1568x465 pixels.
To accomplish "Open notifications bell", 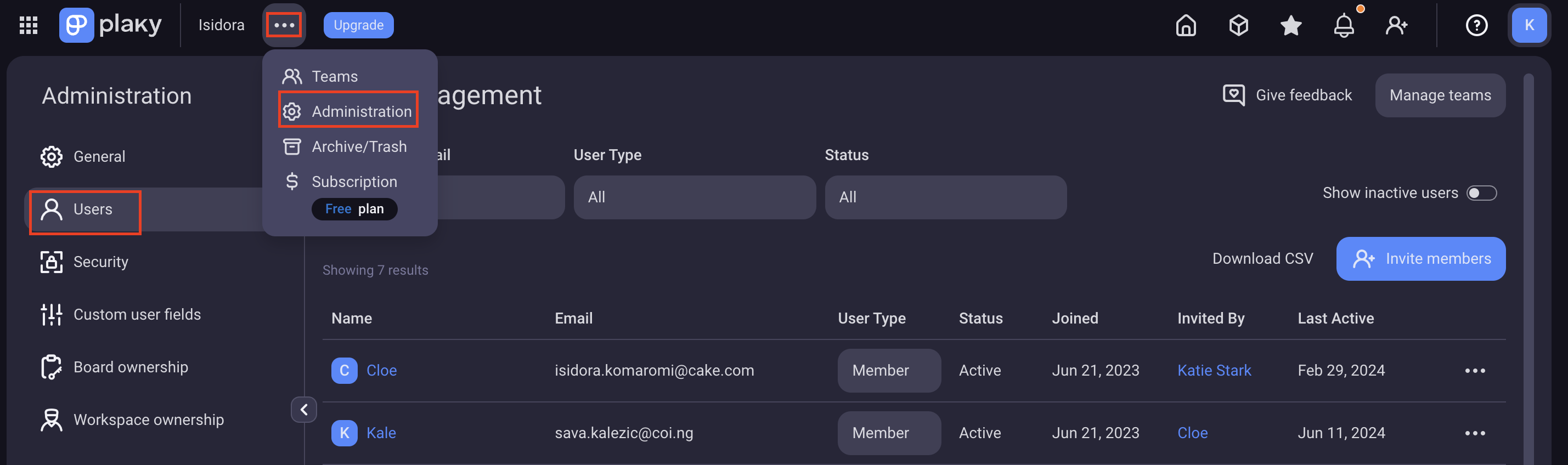I will pyautogui.click(x=1344, y=25).
